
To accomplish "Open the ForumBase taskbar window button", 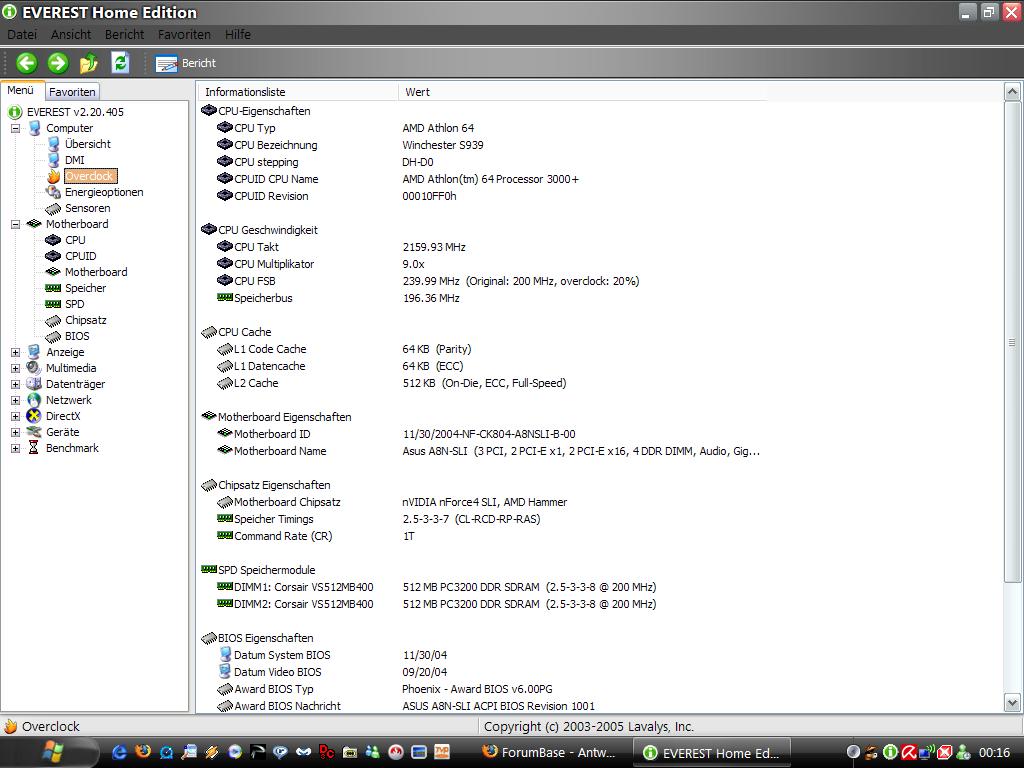I will click(x=552, y=752).
